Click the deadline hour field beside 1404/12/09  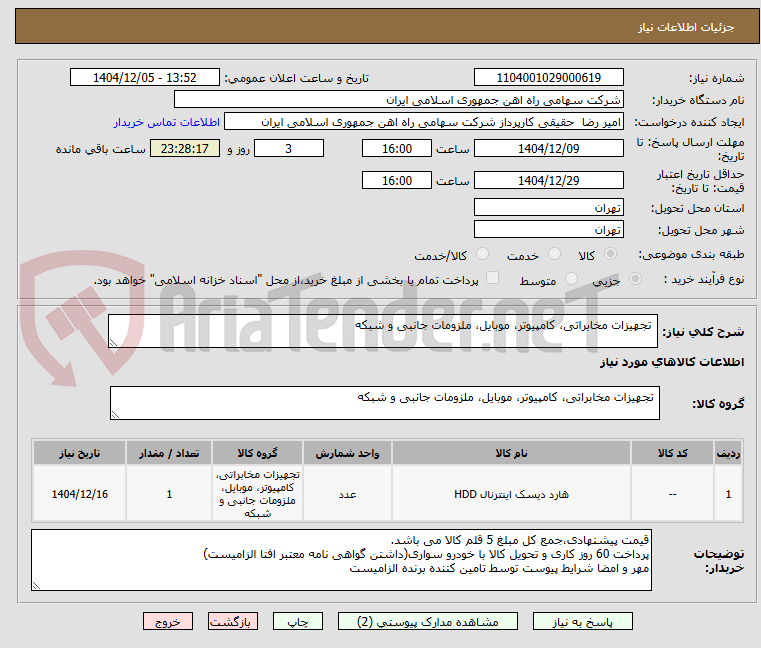coord(397,149)
